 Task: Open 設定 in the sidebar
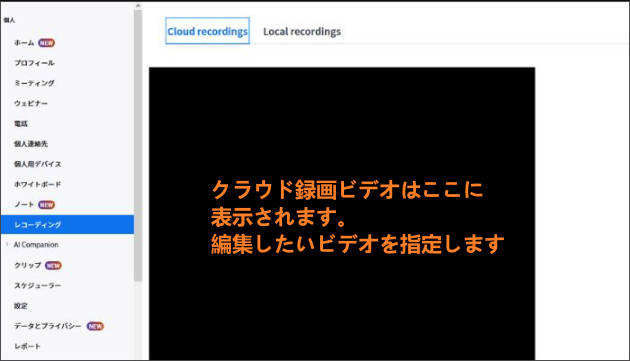(20, 306)
